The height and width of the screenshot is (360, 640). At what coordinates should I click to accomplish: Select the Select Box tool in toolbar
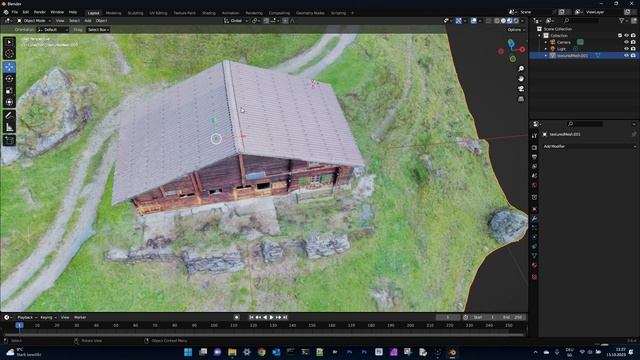[x=9, y=42]
